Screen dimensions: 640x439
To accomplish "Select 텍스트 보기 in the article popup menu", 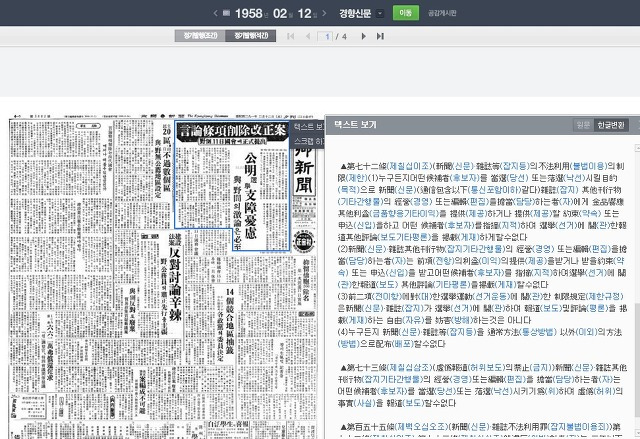I will tap(308, 127).
